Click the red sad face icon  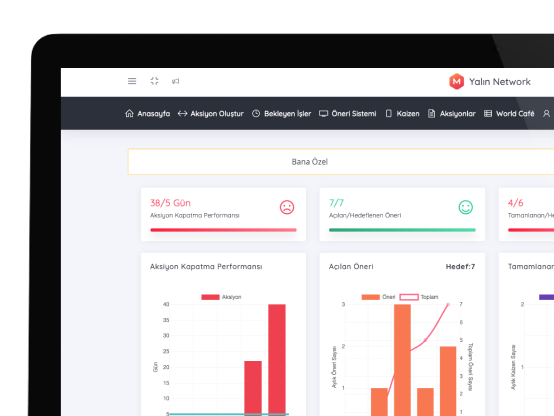[287, 207]
